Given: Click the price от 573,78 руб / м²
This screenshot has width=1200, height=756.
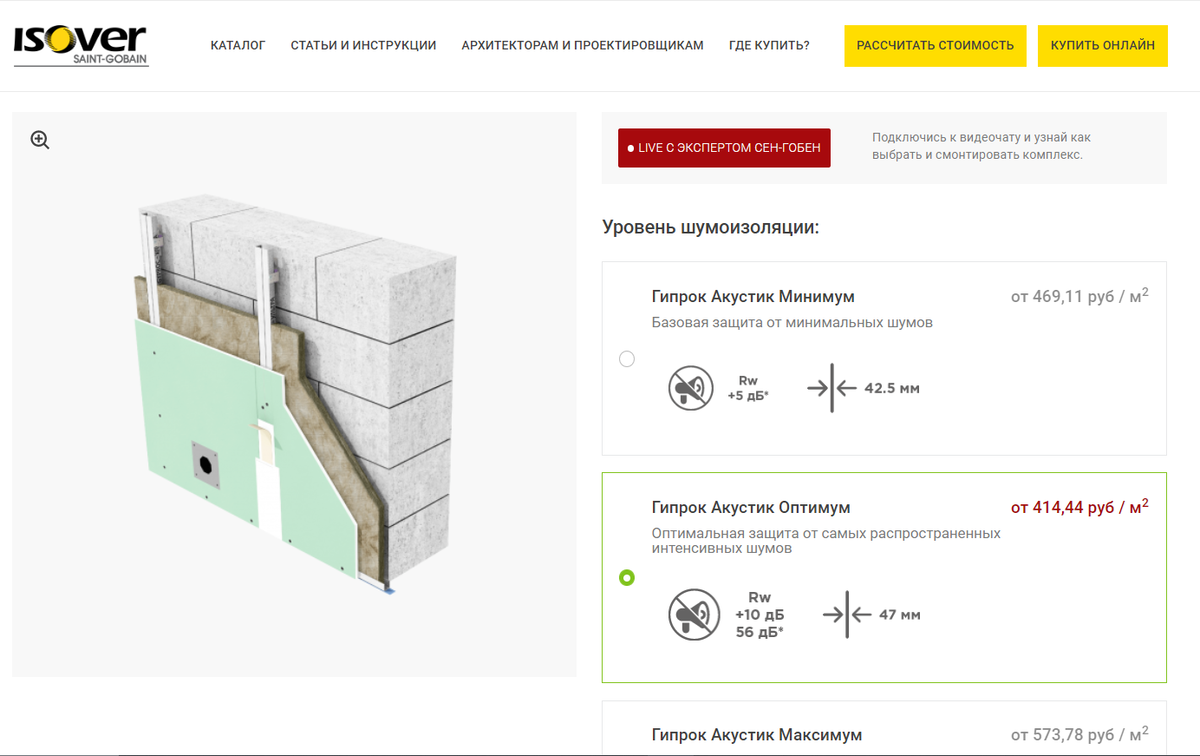Looking at the screenshot, I should tap(1079, 735).
